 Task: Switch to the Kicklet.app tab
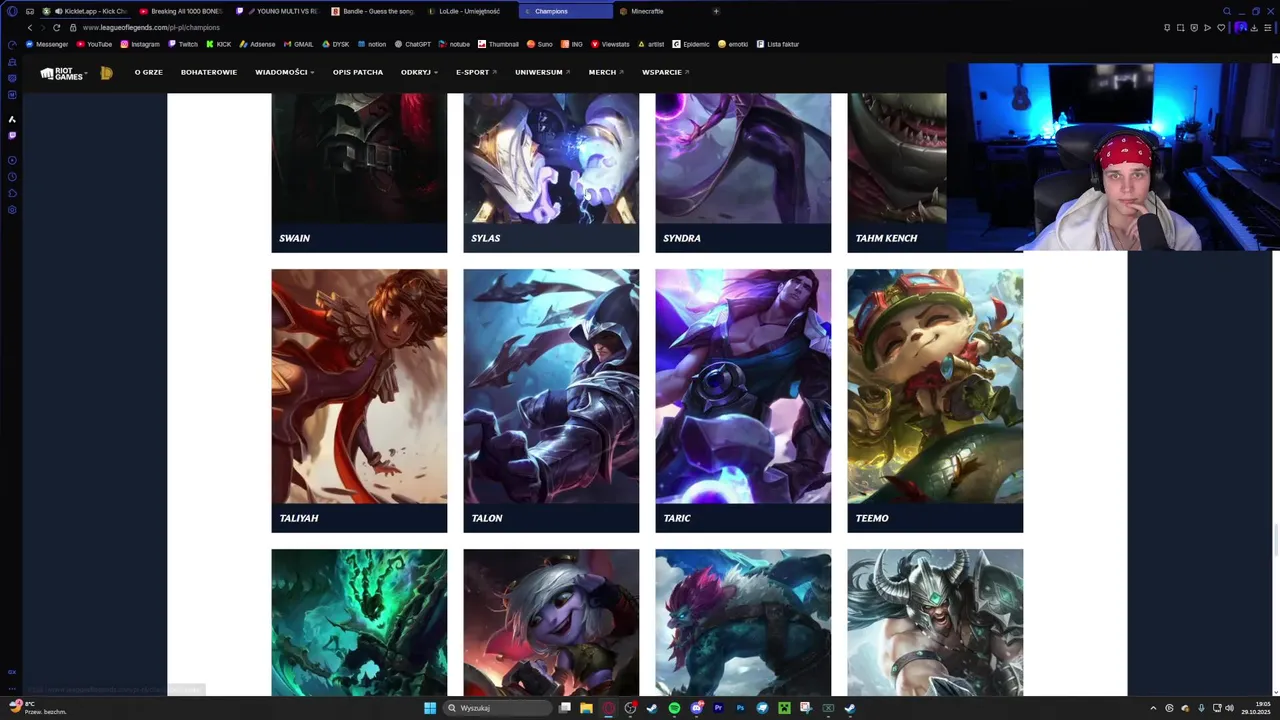(x=85, y=11)
